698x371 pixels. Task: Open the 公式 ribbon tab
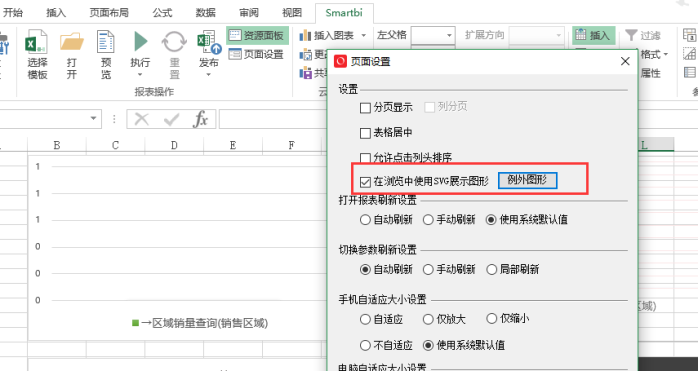coord(162,12)
